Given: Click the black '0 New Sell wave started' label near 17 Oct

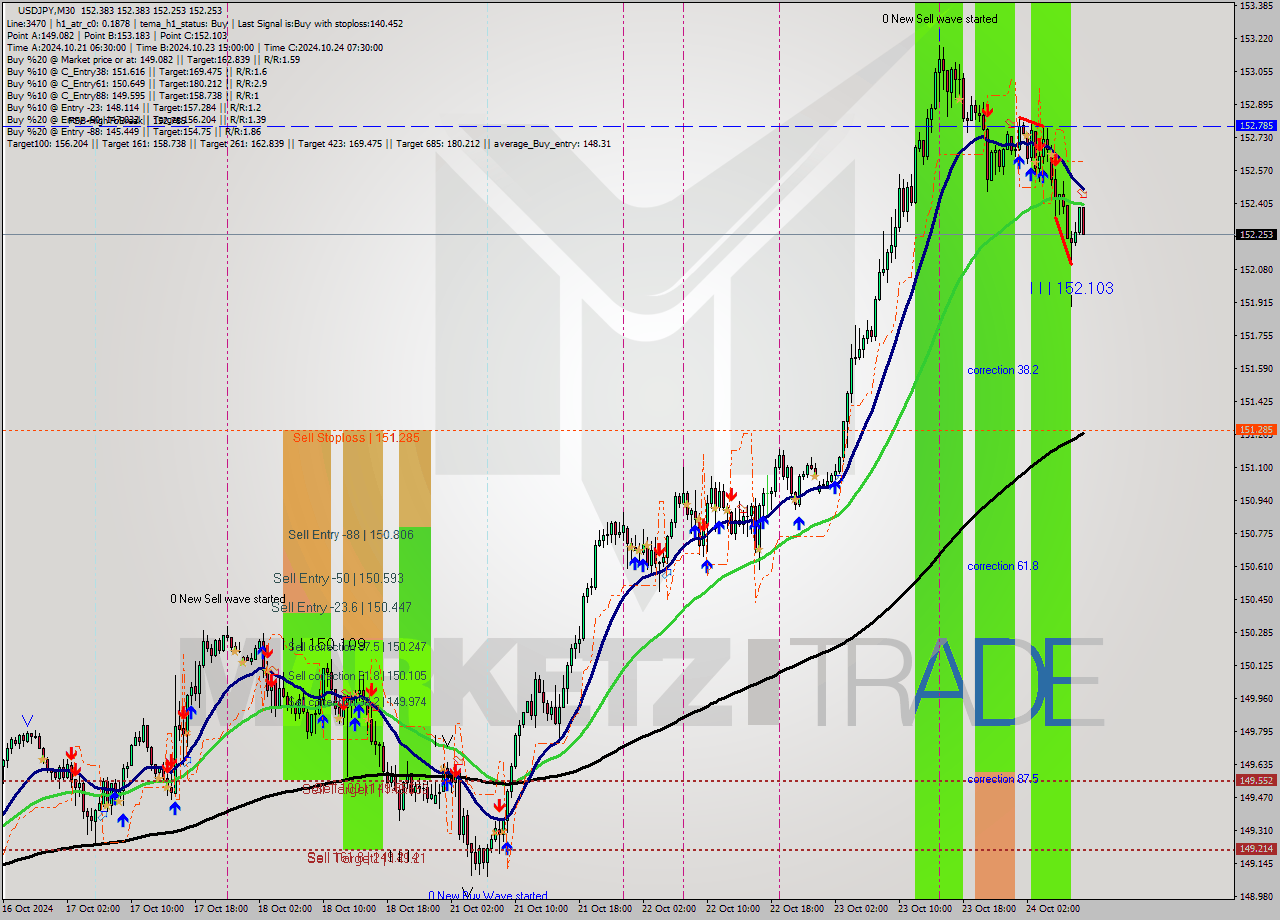Looking at the screenshot, I should [x=227, y=599].
